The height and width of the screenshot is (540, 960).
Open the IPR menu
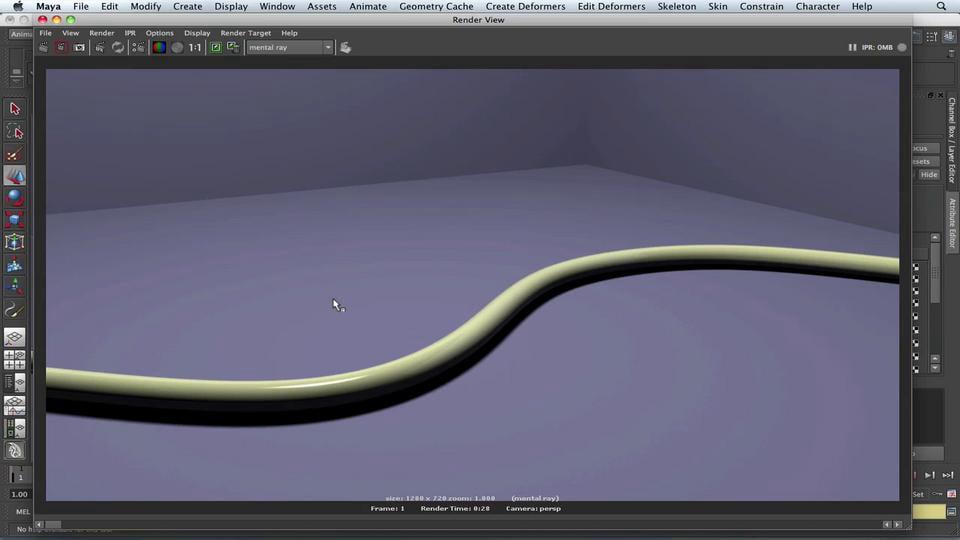click(x=130, y=33)
